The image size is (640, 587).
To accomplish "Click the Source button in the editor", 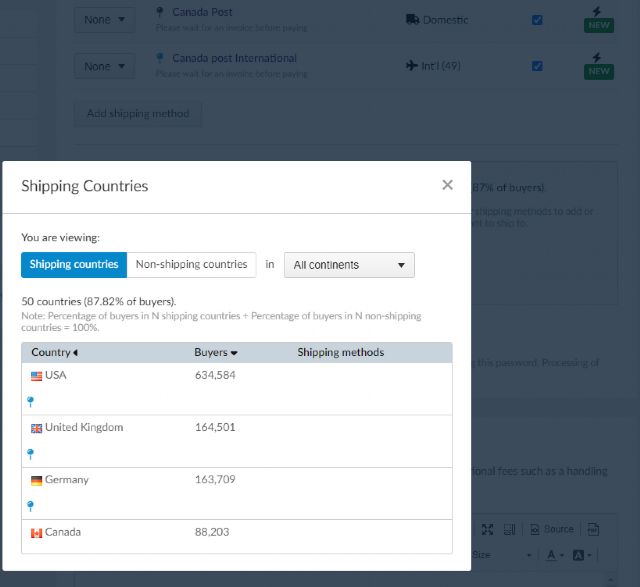I will click(x=552, y=529).
